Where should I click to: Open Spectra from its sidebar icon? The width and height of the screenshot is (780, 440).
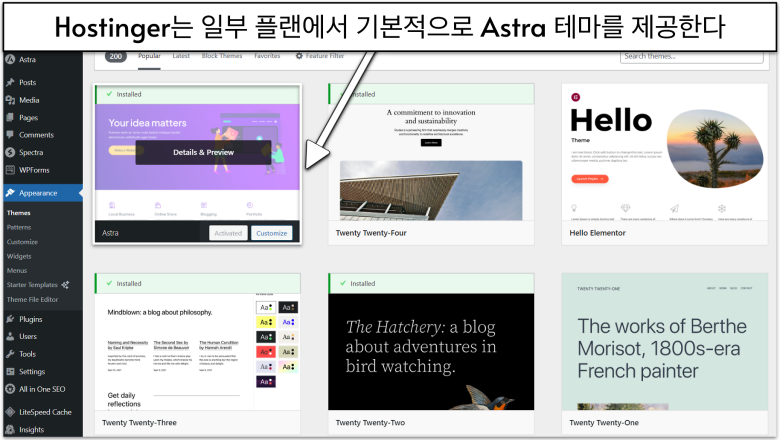coord(9,153)
